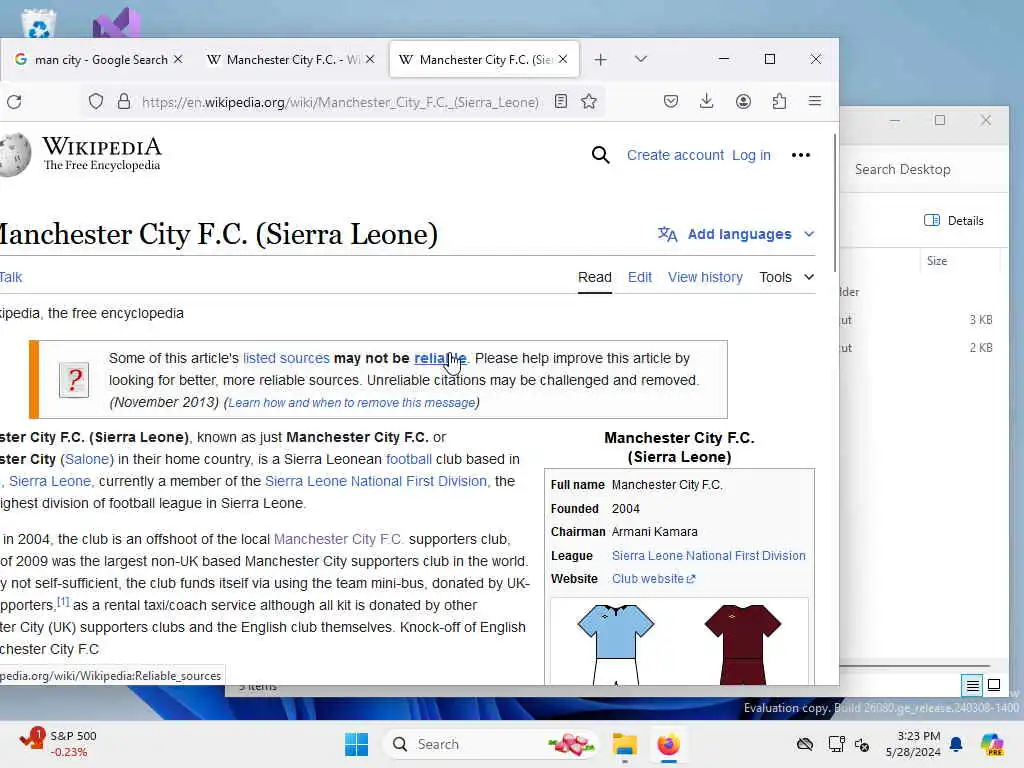Click the light blue home kit image

pyautogui.click(x=616, y=645)
